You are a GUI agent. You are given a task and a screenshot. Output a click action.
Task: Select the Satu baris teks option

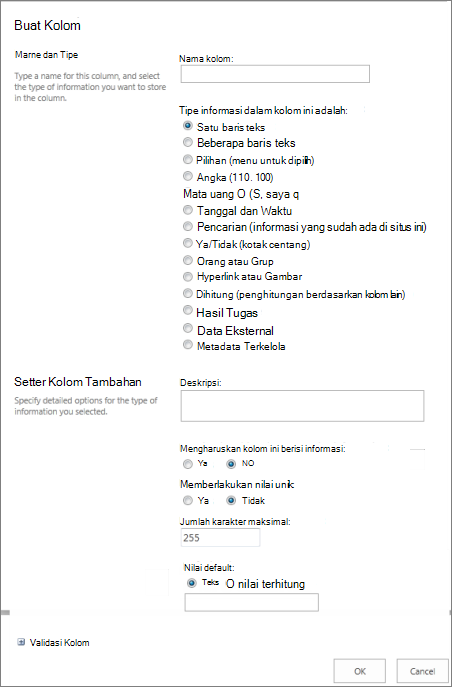[187, 126]
